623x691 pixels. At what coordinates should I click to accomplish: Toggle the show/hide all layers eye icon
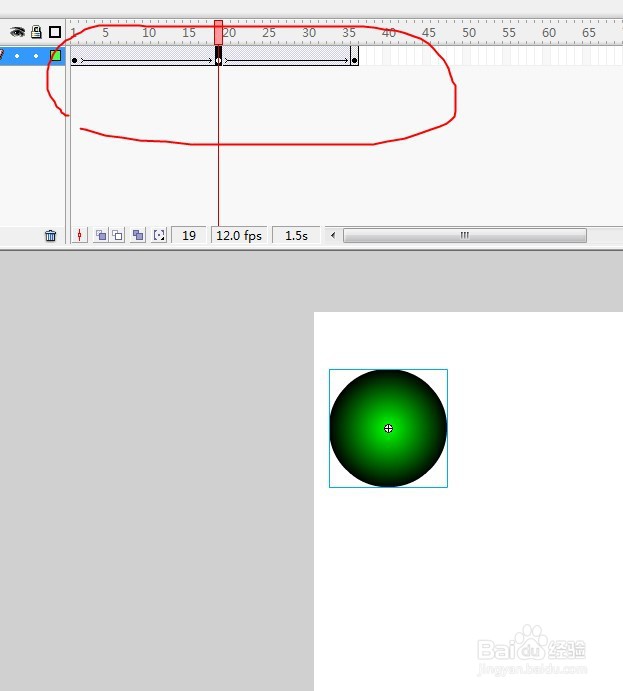coord(17,32)
